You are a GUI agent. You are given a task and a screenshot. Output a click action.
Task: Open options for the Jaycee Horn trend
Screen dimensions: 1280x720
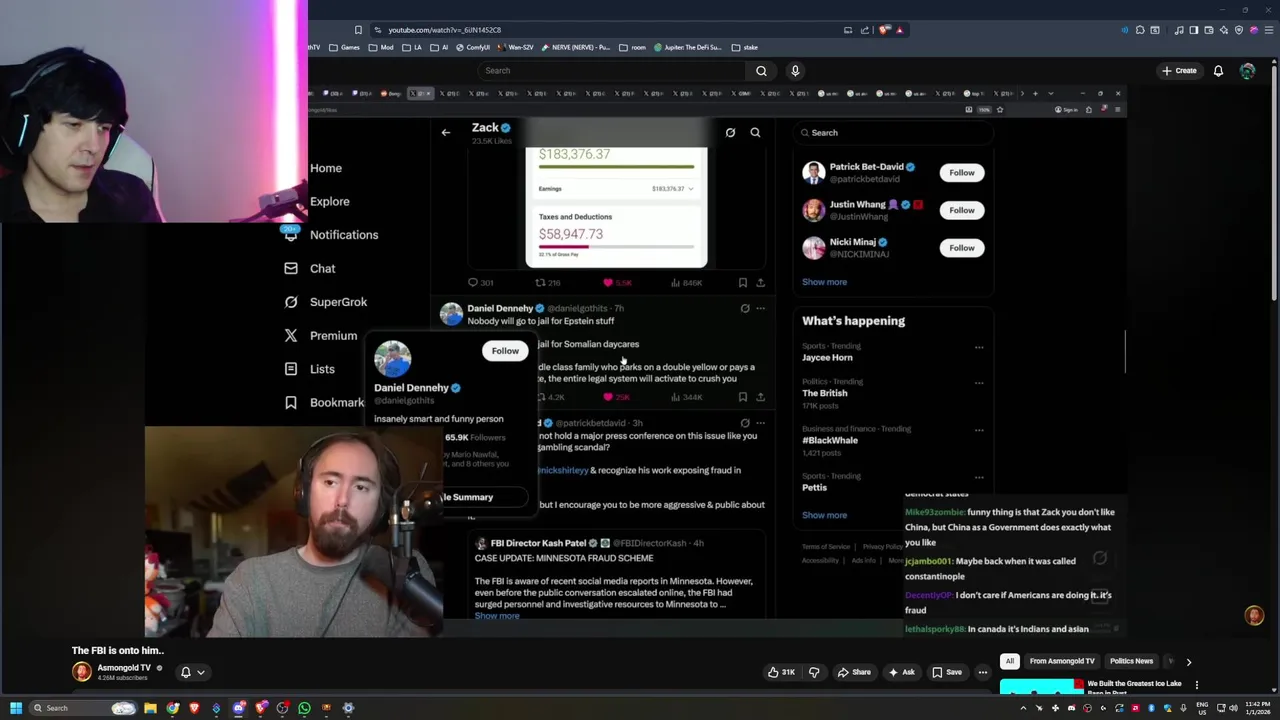click(x=979, y=348)
